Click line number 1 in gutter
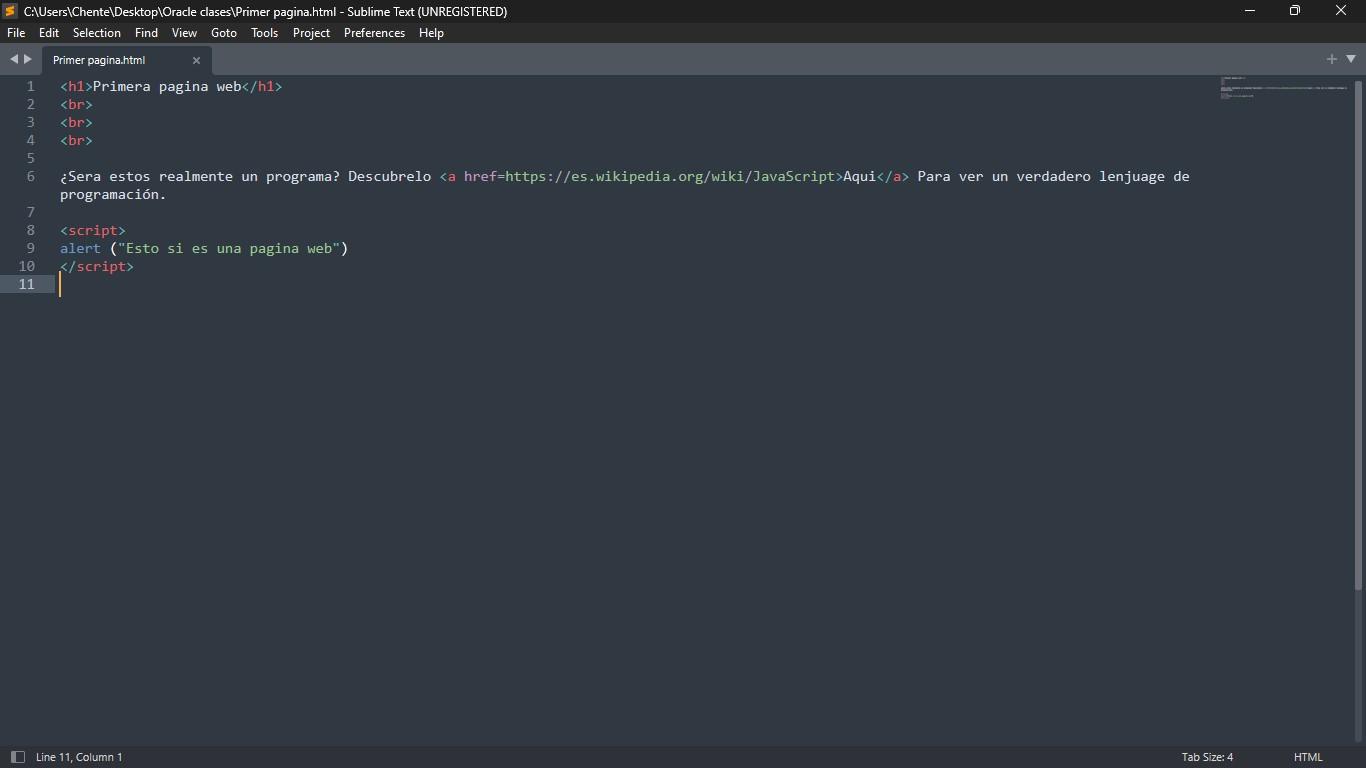This screenshot has height=768, width=1366. point(30,86)
